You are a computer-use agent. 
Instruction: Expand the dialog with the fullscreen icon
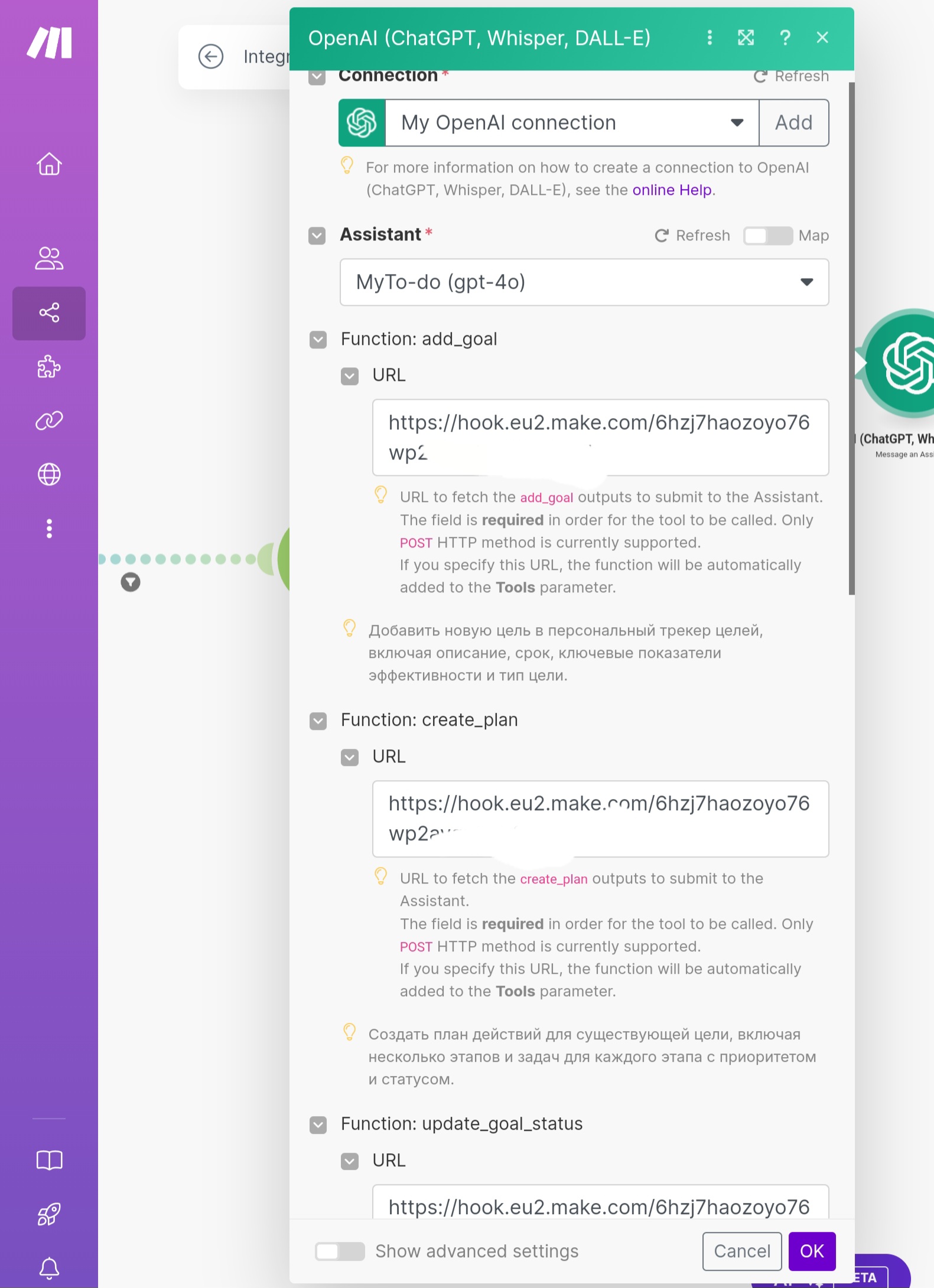point(746,38)
